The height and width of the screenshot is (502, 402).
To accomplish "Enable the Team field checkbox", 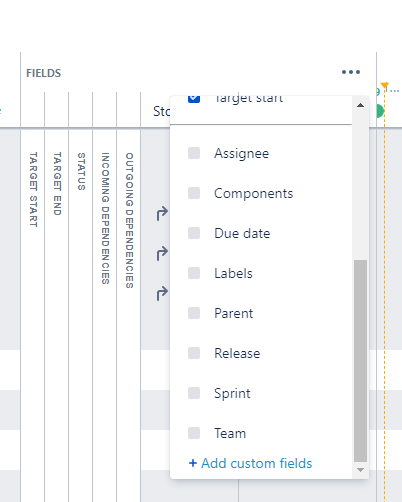I will click(x=194, y=433).
